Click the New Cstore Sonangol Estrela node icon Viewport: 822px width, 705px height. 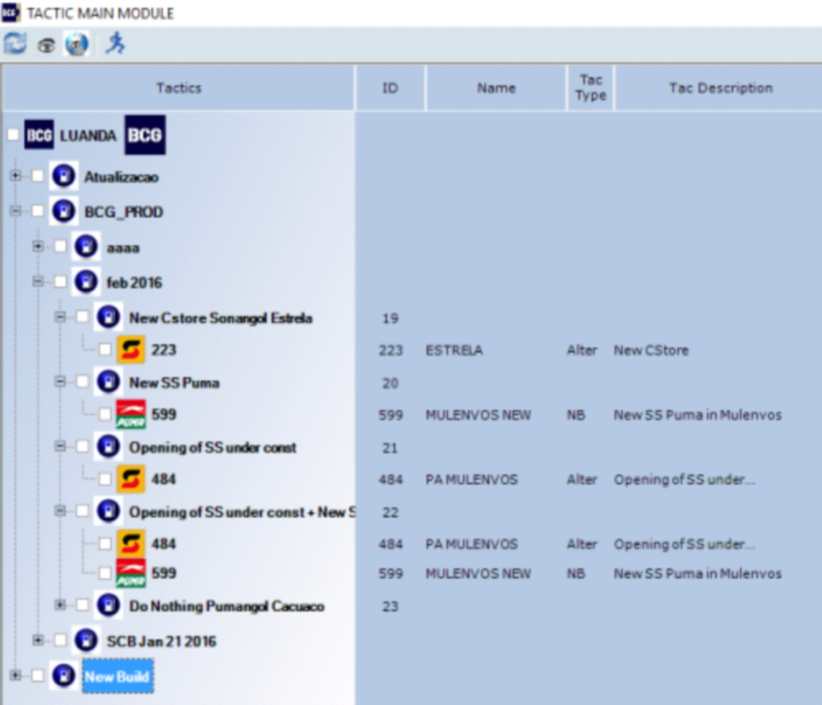click(x=109, y=317)
